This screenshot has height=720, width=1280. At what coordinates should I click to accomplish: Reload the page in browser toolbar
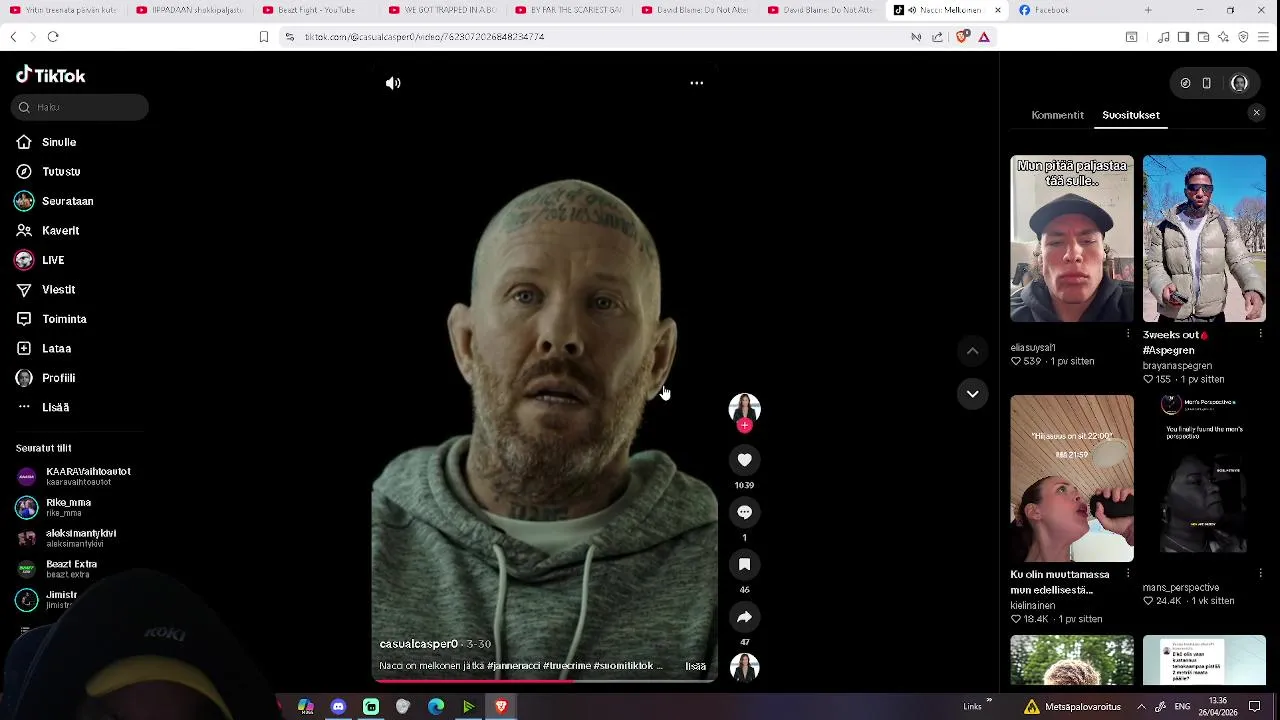pos(53,37)
